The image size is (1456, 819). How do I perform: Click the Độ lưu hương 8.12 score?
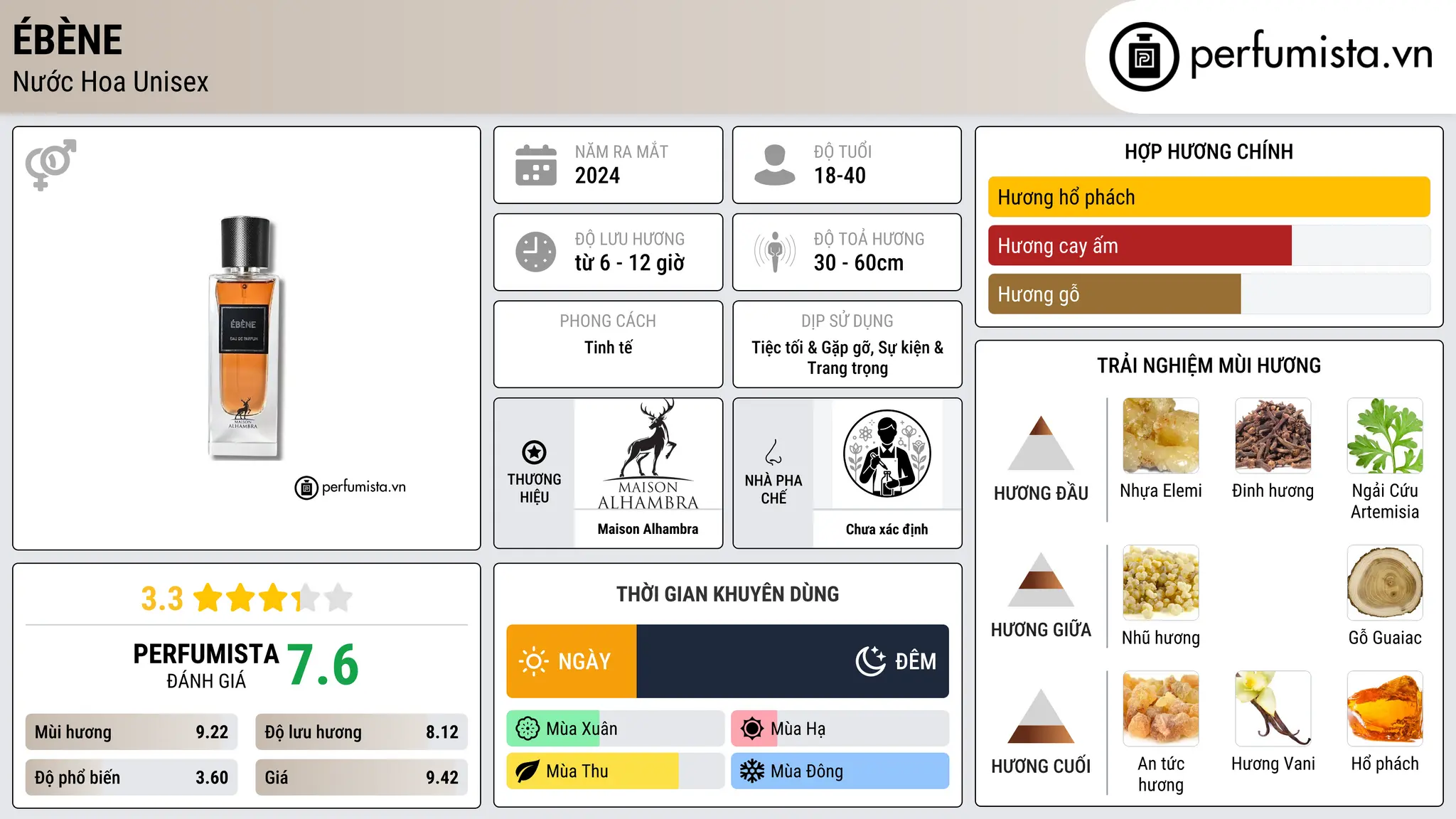tap(361, 732)
